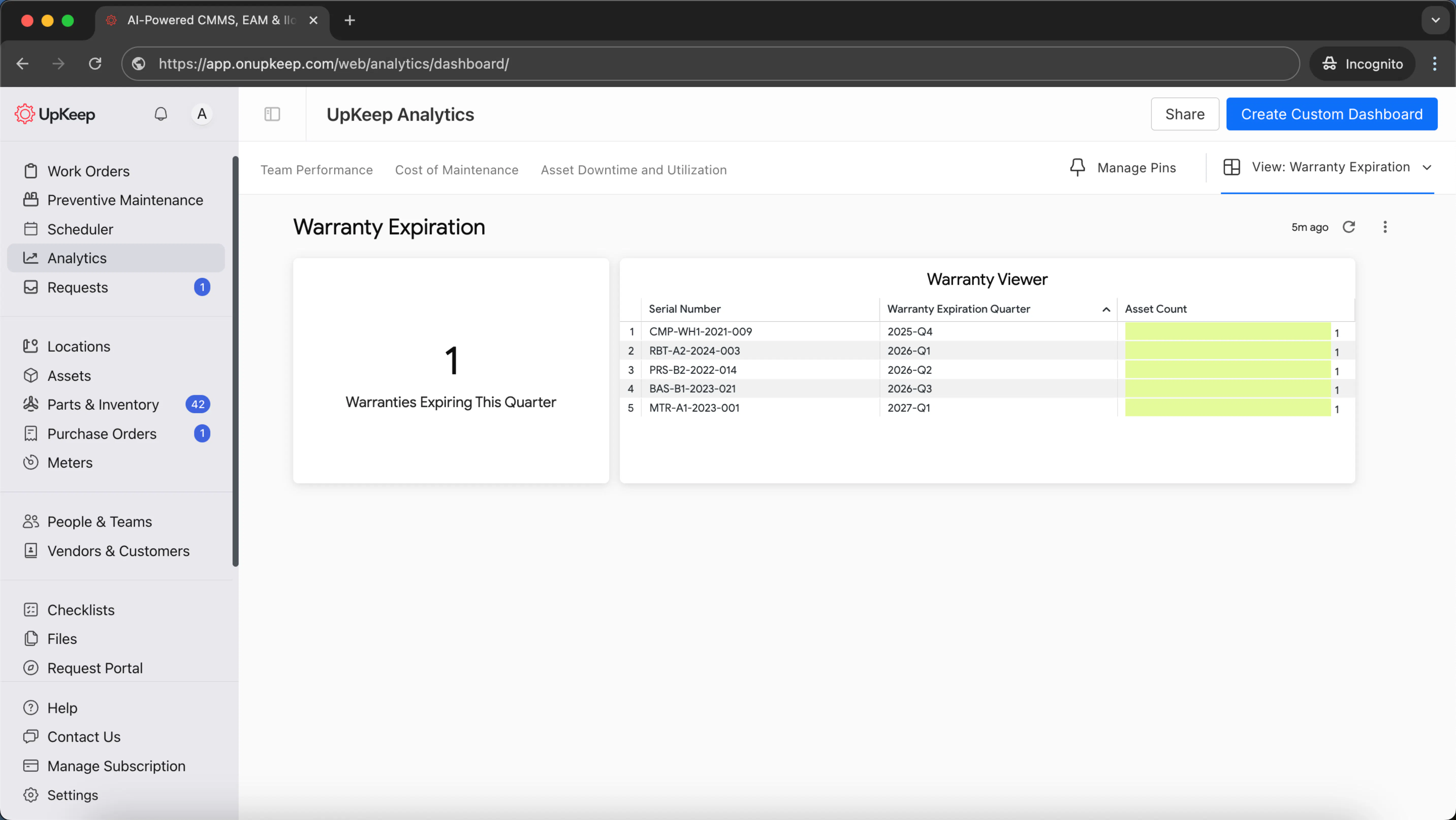Click the sidebar vertical scrollbar

[x=235, y=362]
